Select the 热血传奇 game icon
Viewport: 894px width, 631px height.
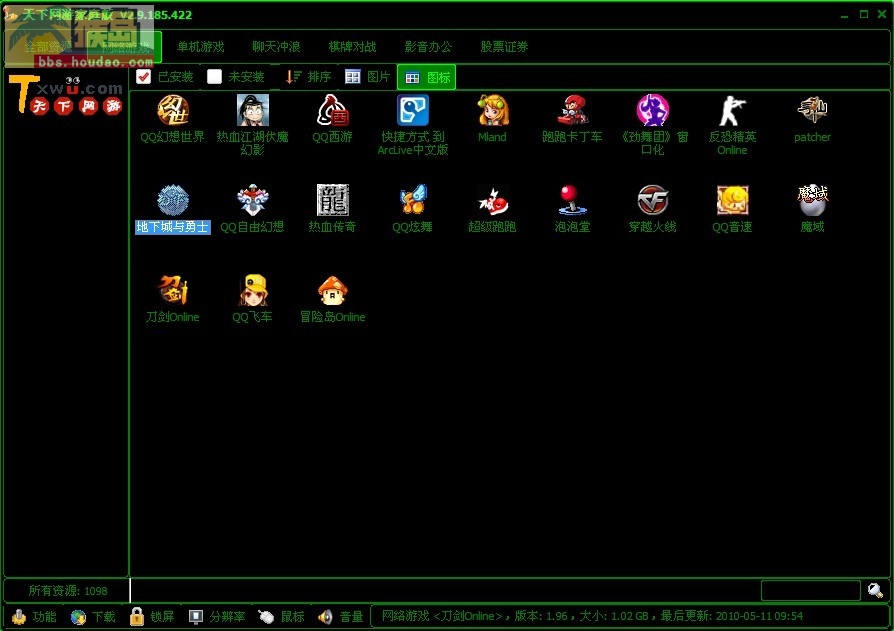pyautogui.click(x=332, y=201)
